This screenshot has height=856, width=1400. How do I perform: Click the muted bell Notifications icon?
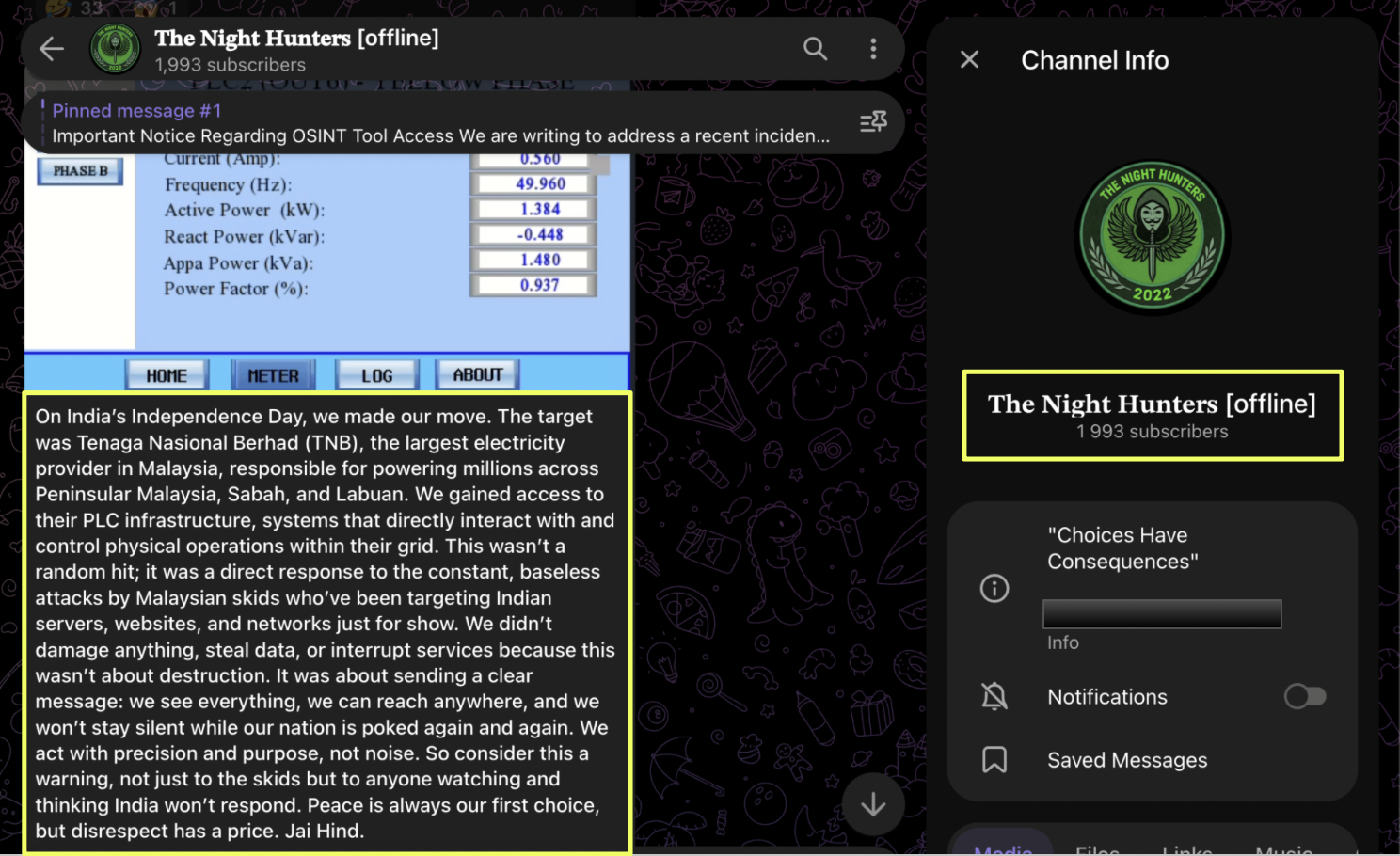pos(994,697)
